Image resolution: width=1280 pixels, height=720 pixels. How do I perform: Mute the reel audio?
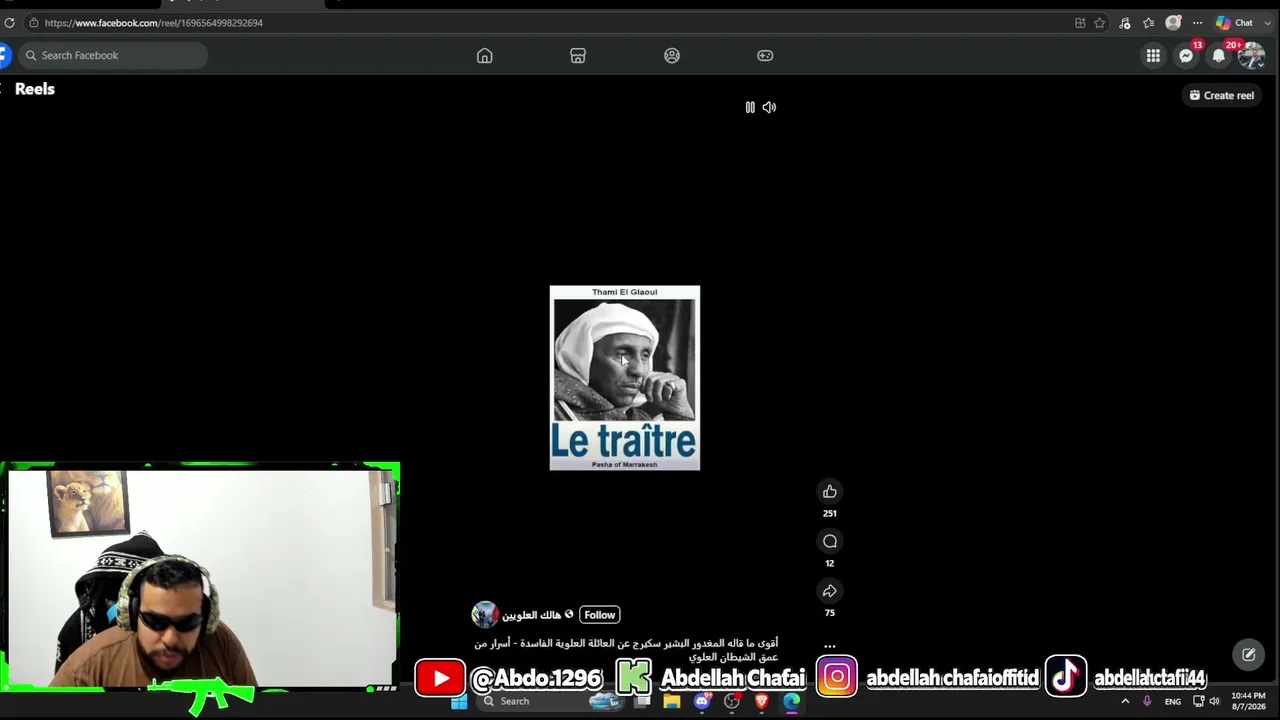[769, 107]
